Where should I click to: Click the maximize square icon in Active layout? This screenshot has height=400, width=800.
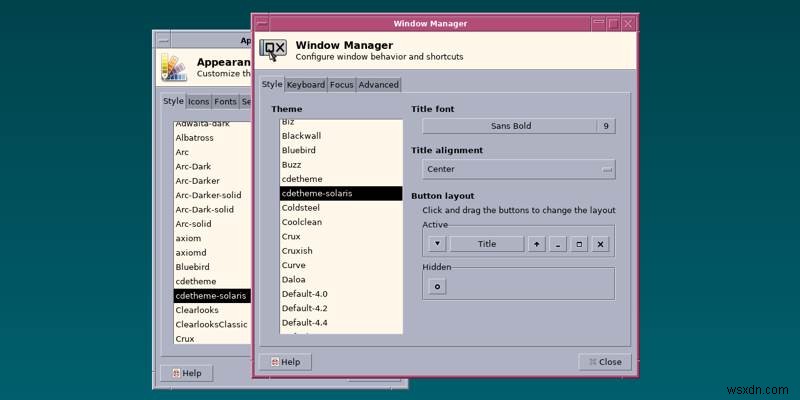[579, 244]
